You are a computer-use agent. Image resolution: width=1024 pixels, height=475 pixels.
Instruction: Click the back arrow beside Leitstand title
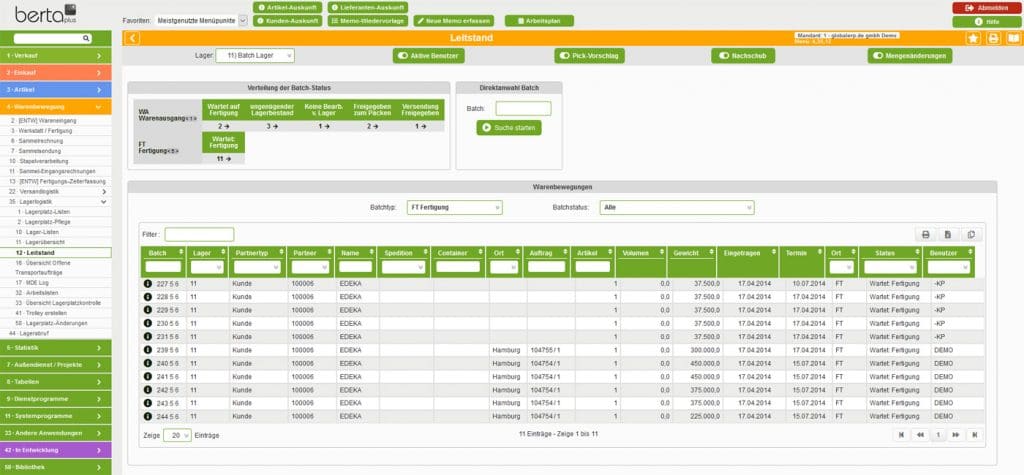tap(134, 38)
